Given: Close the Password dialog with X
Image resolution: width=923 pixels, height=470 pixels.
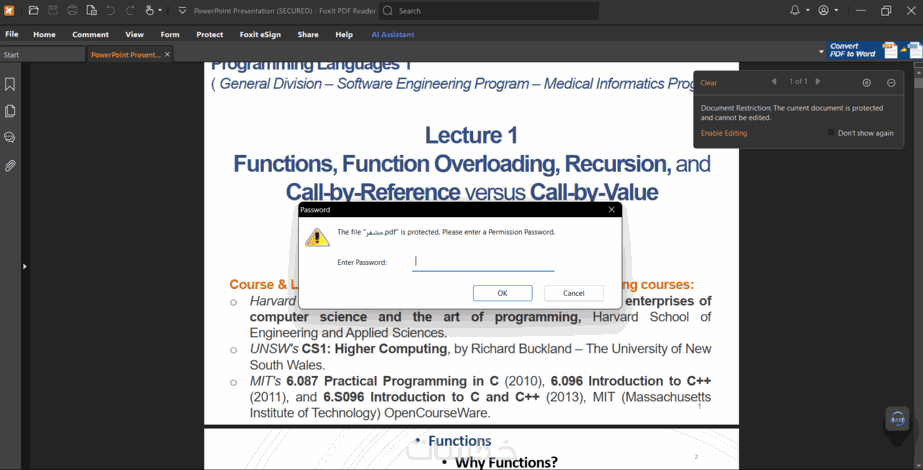Looking at the screenshot, I should [612, 210].
